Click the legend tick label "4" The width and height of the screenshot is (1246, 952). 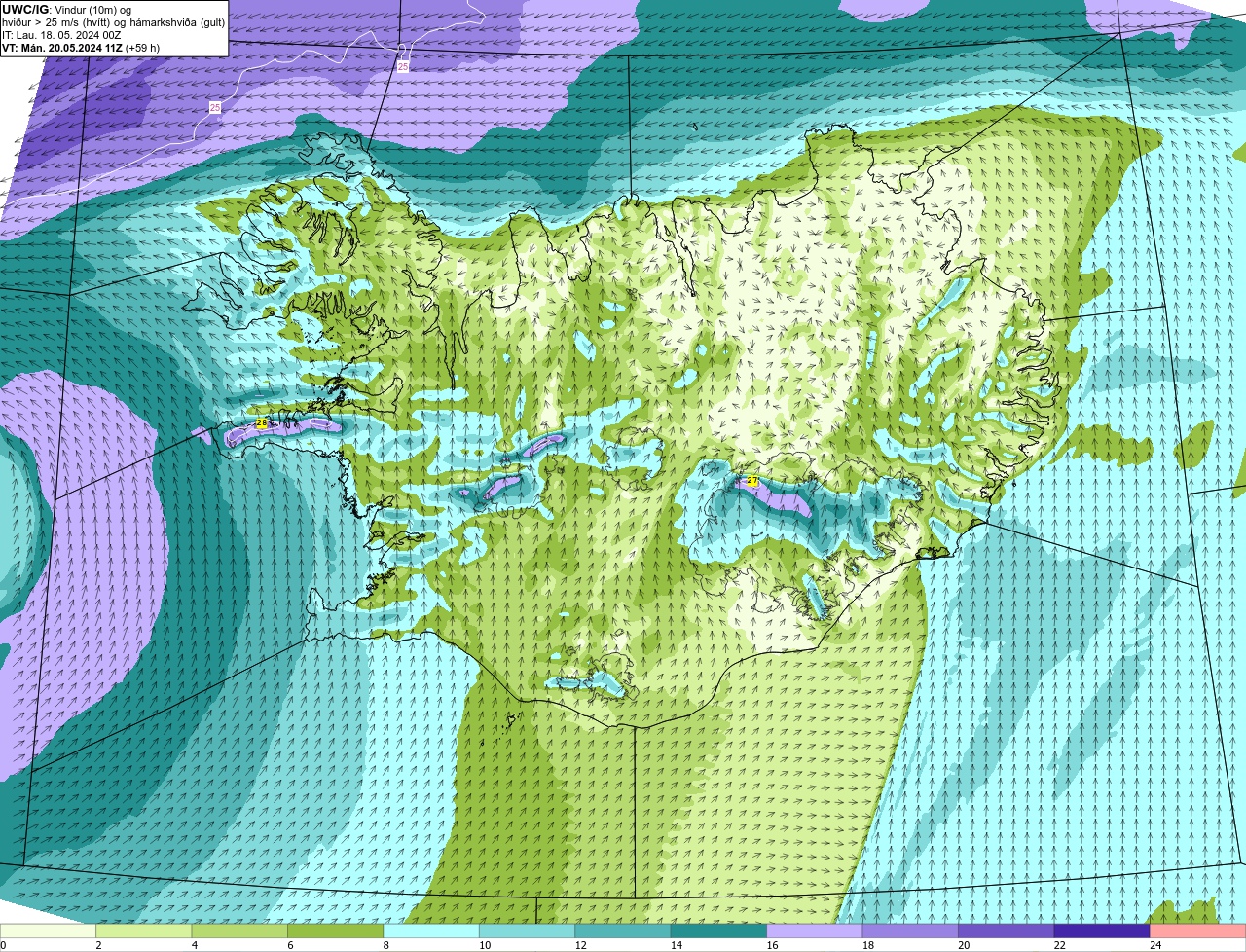(x=193, y=945)
